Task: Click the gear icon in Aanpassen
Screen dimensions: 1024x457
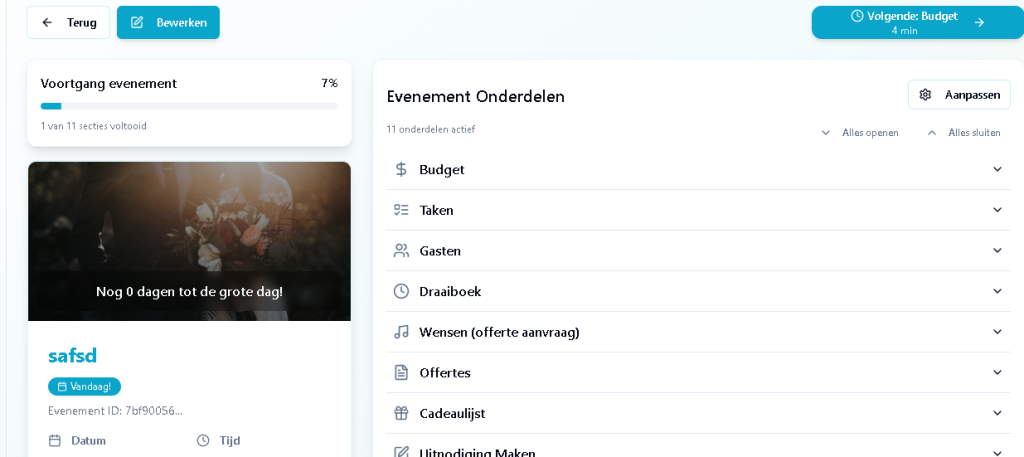Action: coord(925,95)
